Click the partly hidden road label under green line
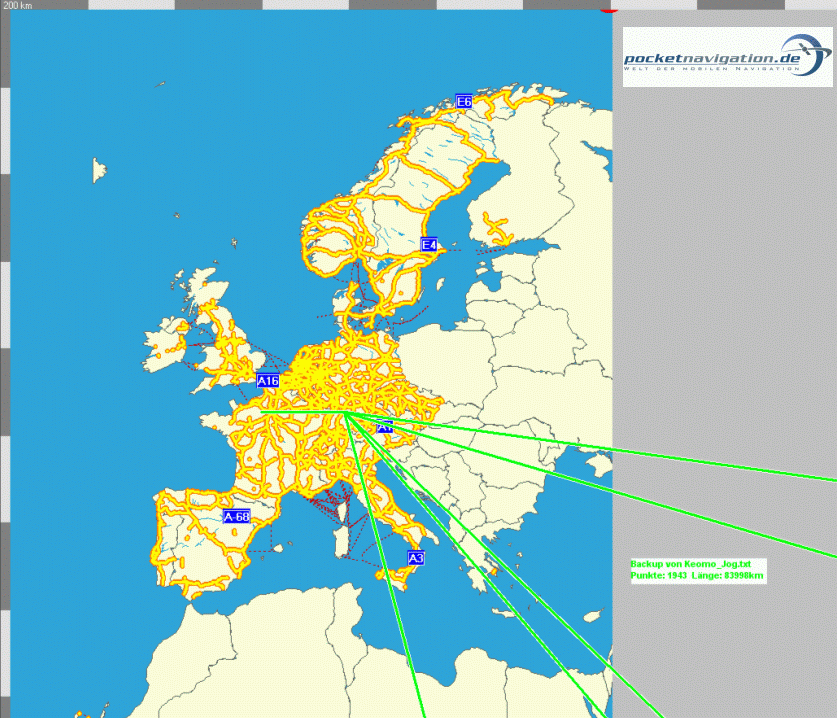Screen dimensions: 837x718 pyautogui.click(x=385, y=427)
